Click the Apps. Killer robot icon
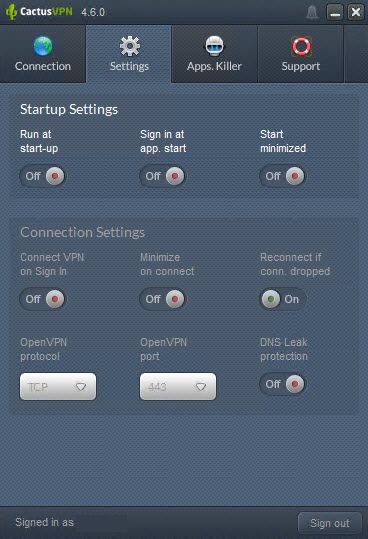This screenshot has width=368, height=539. (x=214, y=46)
